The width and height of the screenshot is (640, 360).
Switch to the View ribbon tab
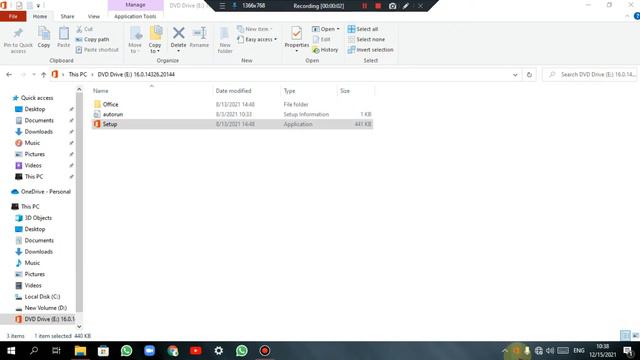(x=93, y=16)
